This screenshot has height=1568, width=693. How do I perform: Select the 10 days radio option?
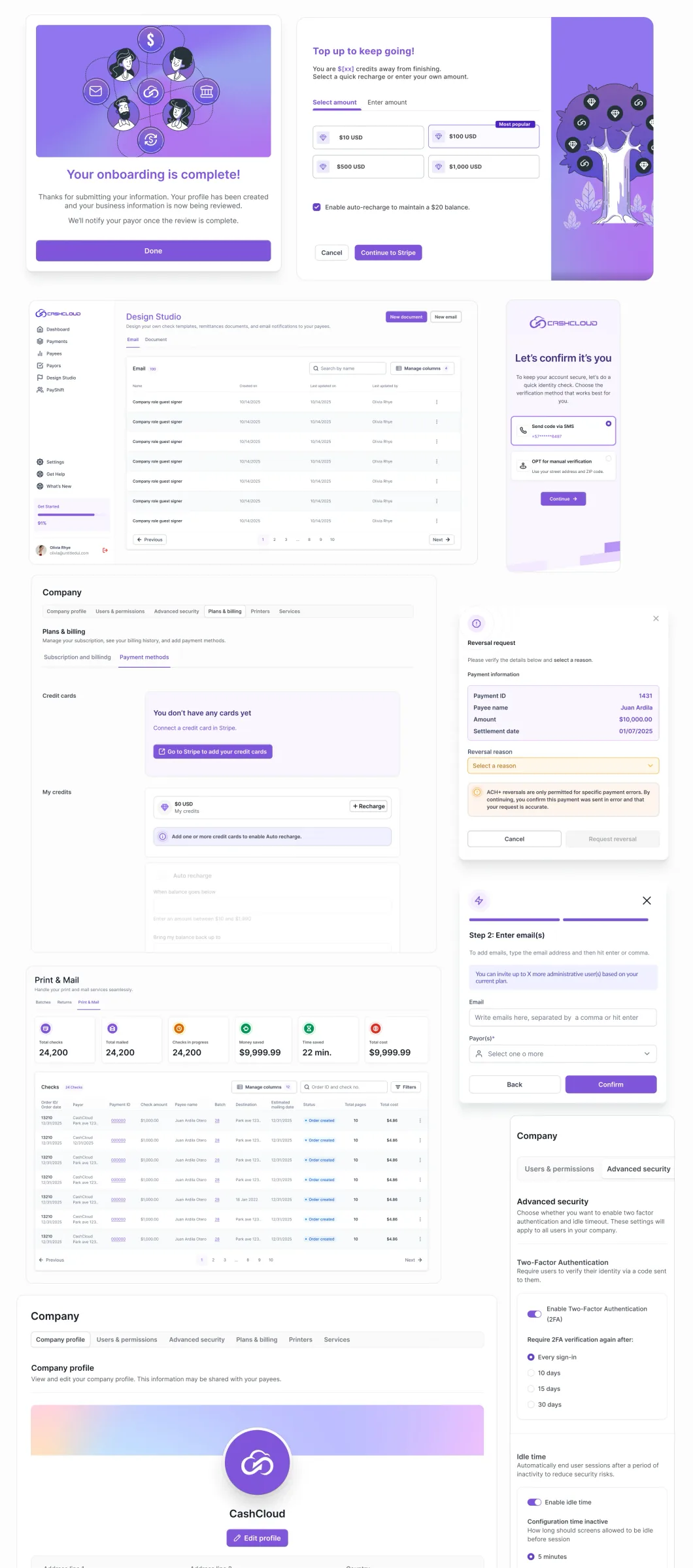click(x=531, y=1373)
